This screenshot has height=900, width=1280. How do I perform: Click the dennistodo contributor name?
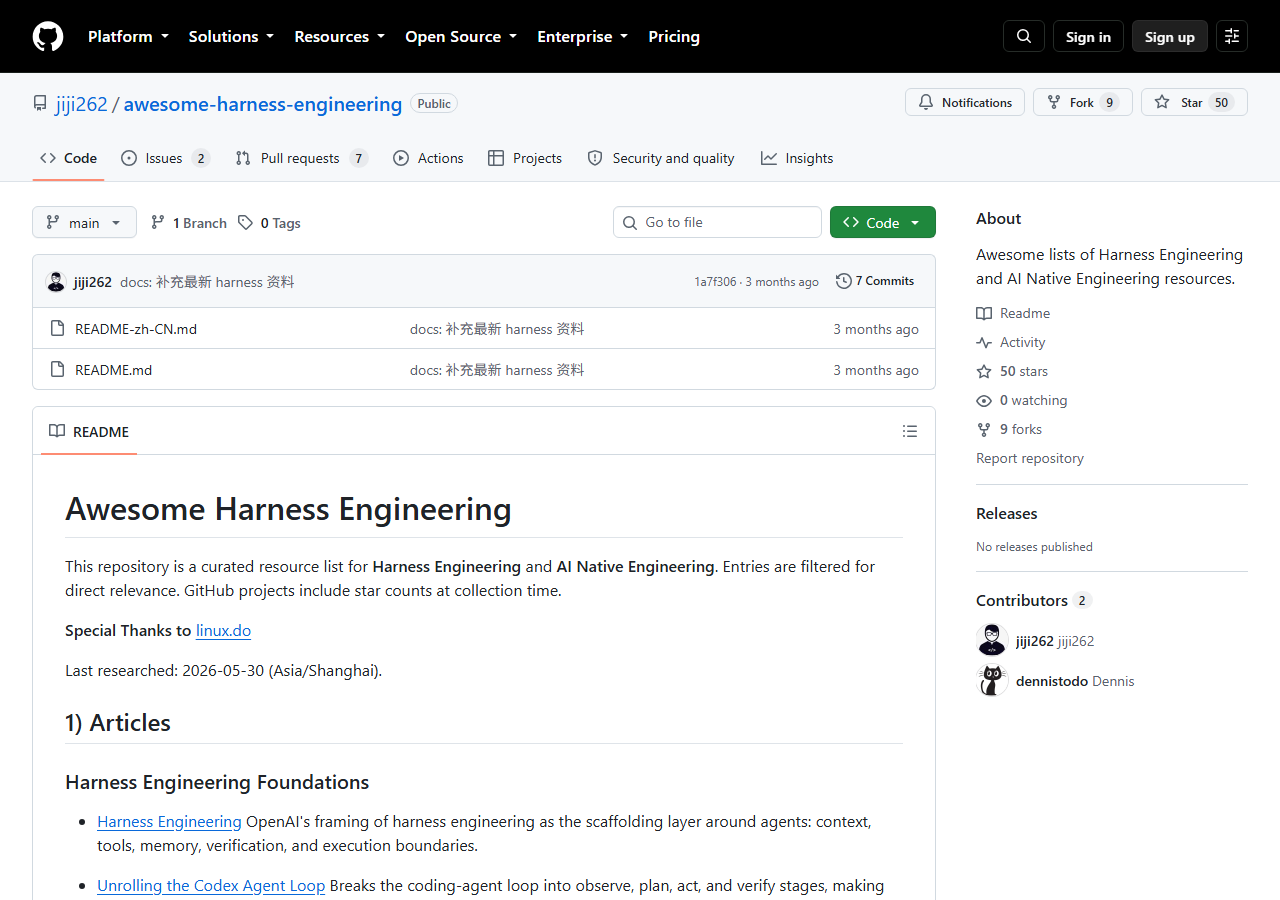tap(1052, 681)
